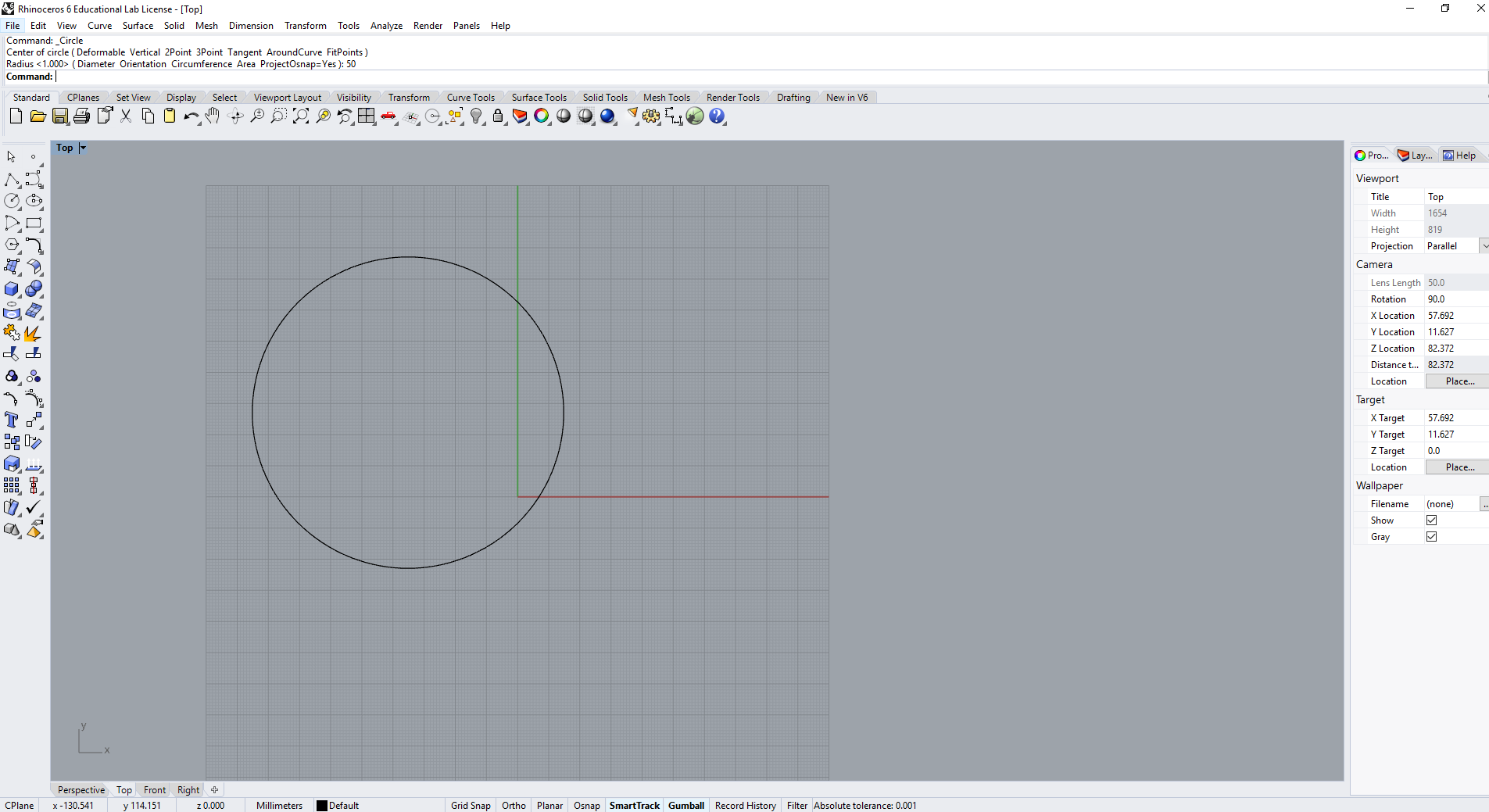Select the Box solid tool
The width and height of the screenshot is (1489, 812).
pyautogui.click(x=12, y=289)
